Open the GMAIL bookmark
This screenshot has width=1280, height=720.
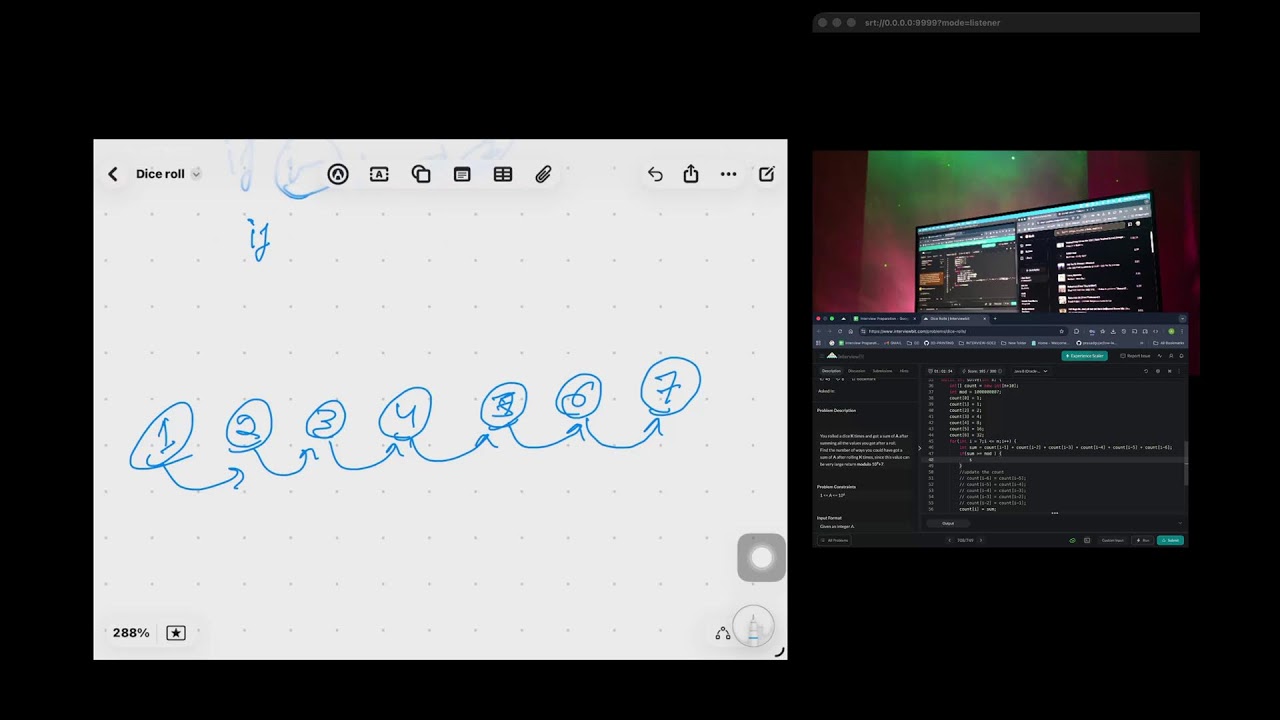click(x=892, y=343)
